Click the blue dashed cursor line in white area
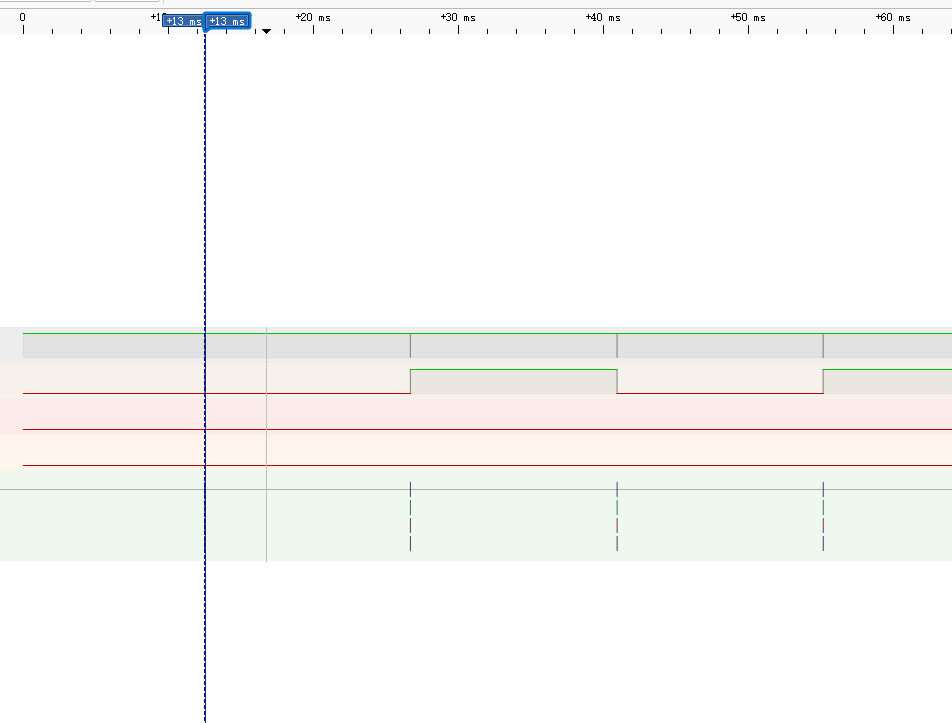The height and width of the screenshot is (723, 952). pos(205,182)
